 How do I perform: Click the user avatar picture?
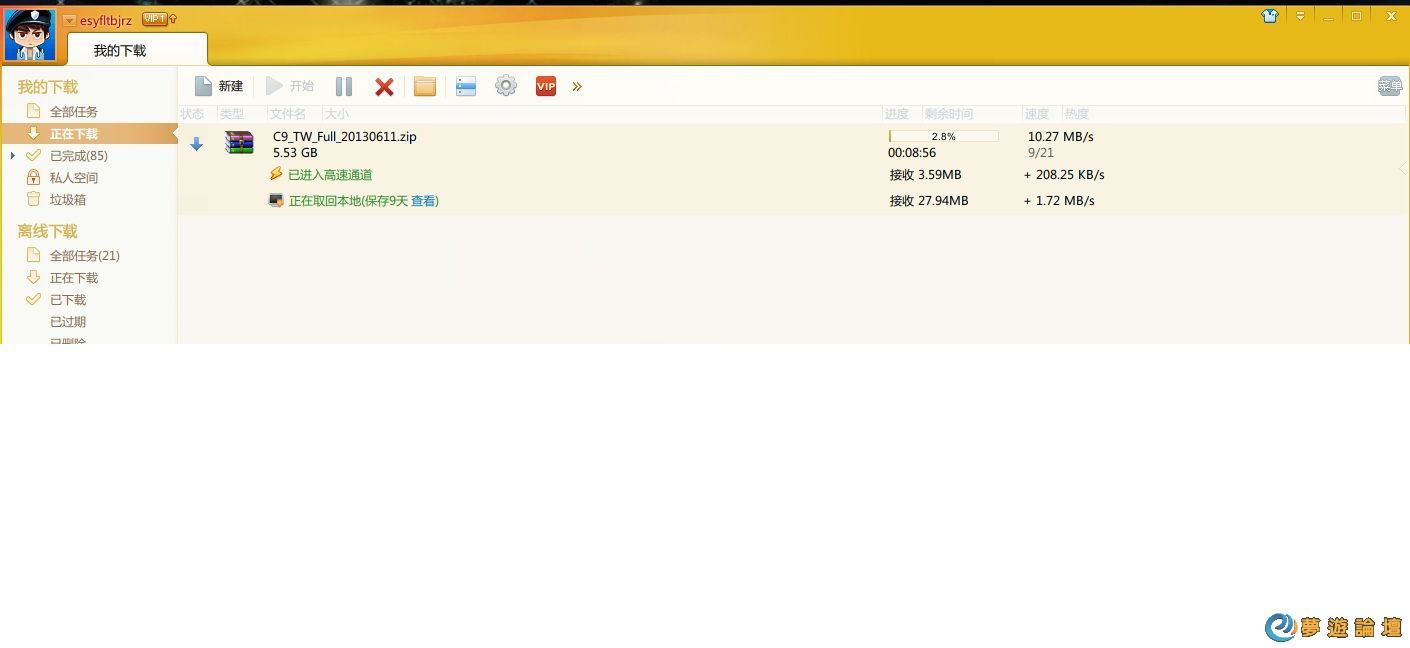point(30,35)
